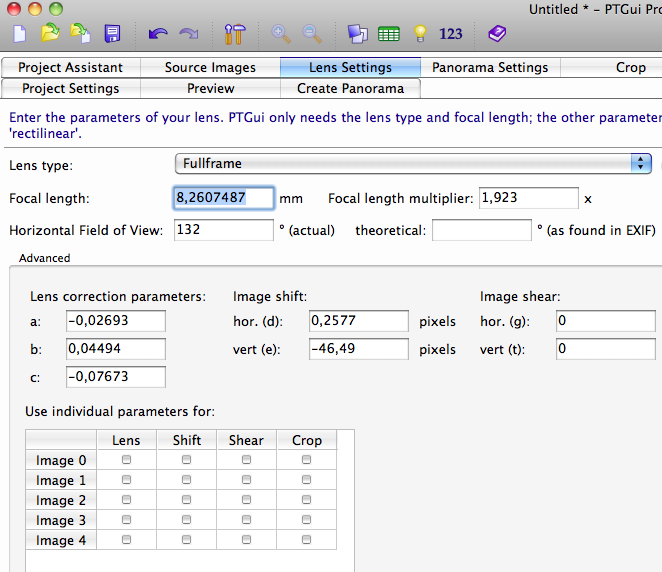Open the tools hammer icon
This screenshot has width=662, height=572.
235,34
